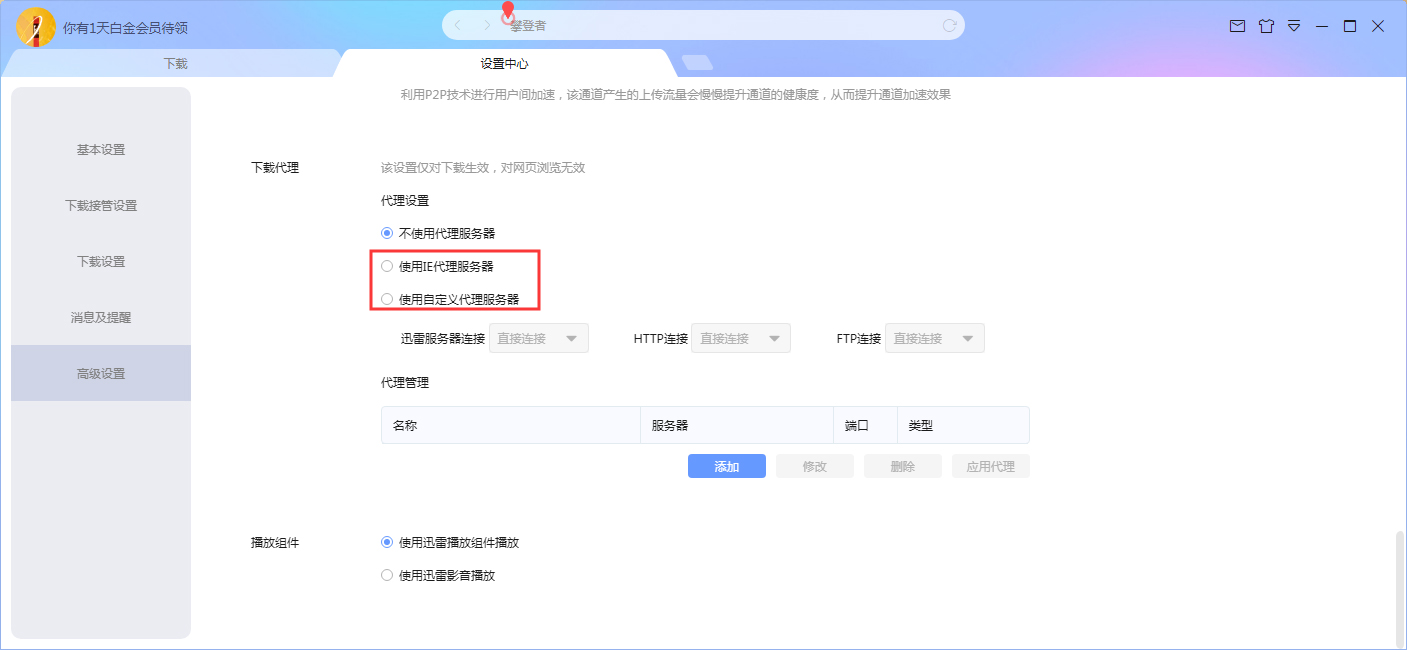Open the 迅雷服务器连接 dropdown
The width and height of the screenshot is (1407, 650).
[x=538, y=338]
